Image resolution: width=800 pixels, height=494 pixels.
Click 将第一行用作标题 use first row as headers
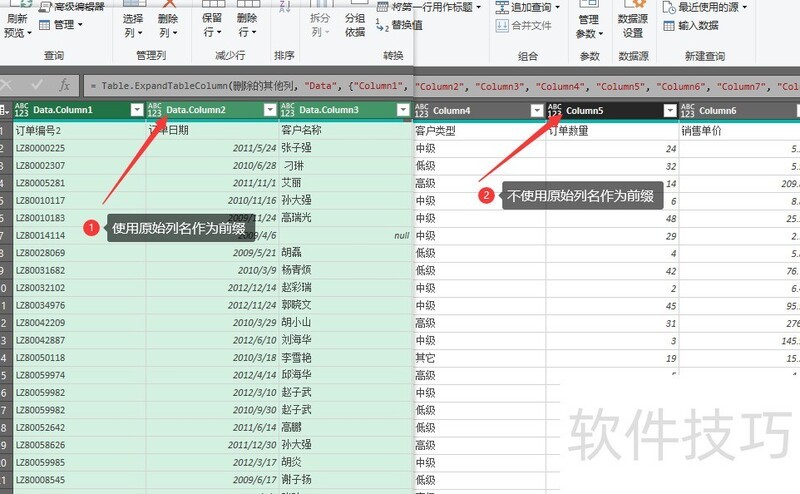[429, 7]
